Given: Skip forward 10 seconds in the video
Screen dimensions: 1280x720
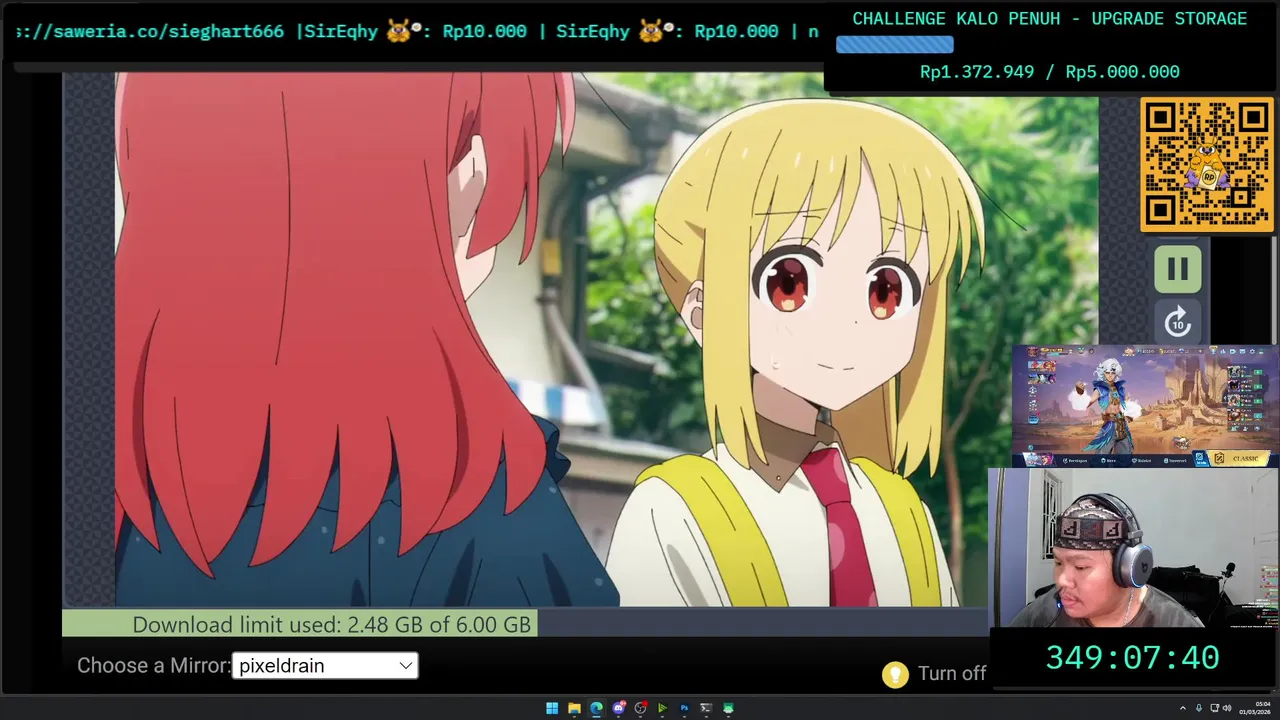Looking at the screenshot, I should 1178,322.
